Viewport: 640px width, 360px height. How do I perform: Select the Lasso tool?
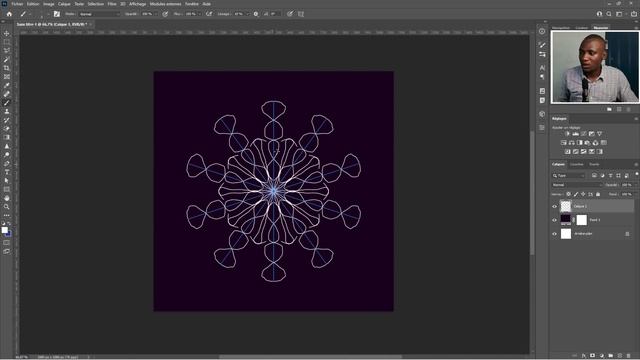tap(7, 51)
